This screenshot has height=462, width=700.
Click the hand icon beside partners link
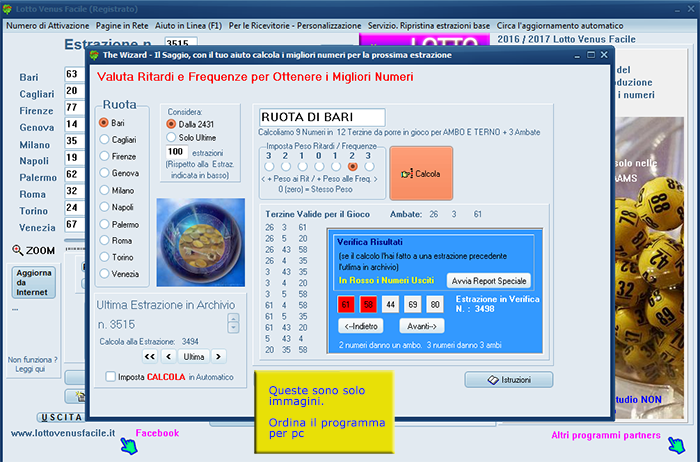[x=676, y=445]
